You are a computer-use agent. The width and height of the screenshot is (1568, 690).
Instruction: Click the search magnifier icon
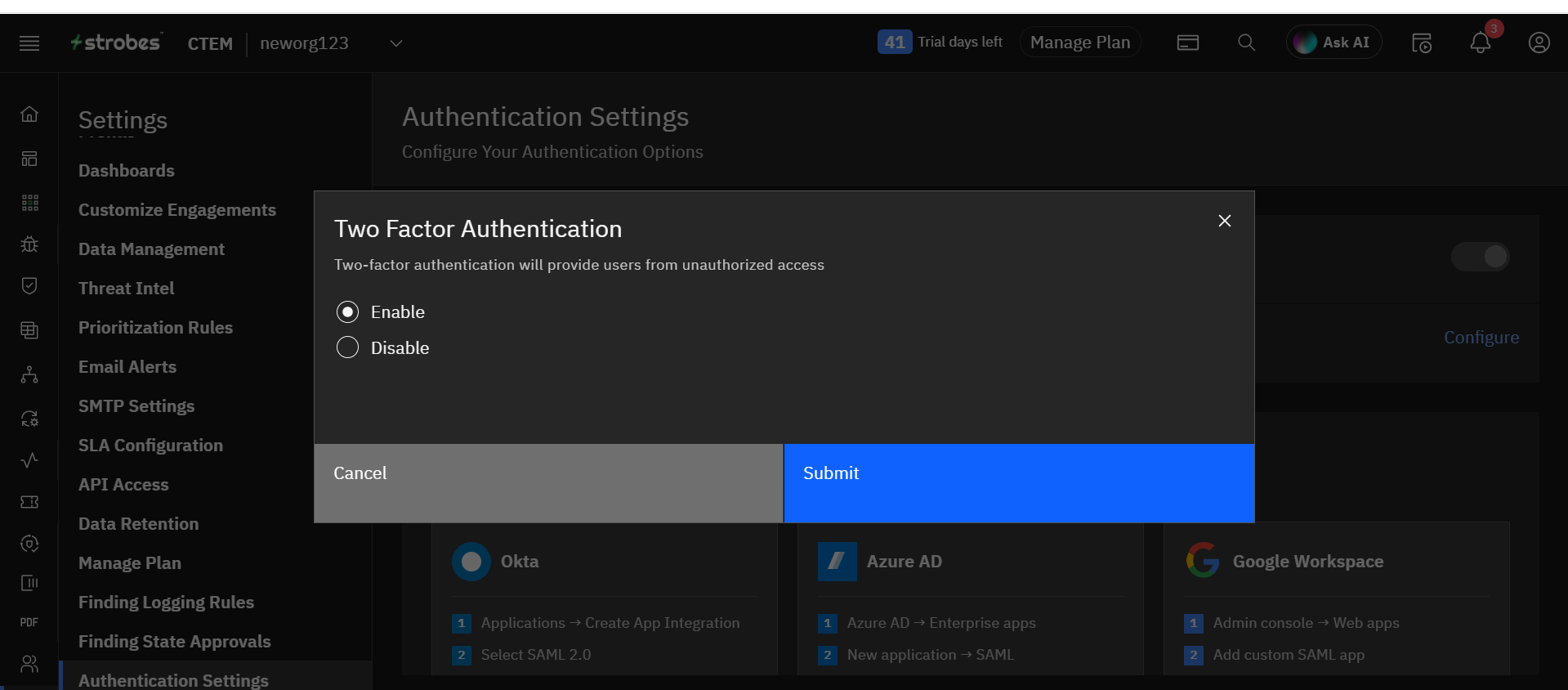click(x=1246, y=43)
